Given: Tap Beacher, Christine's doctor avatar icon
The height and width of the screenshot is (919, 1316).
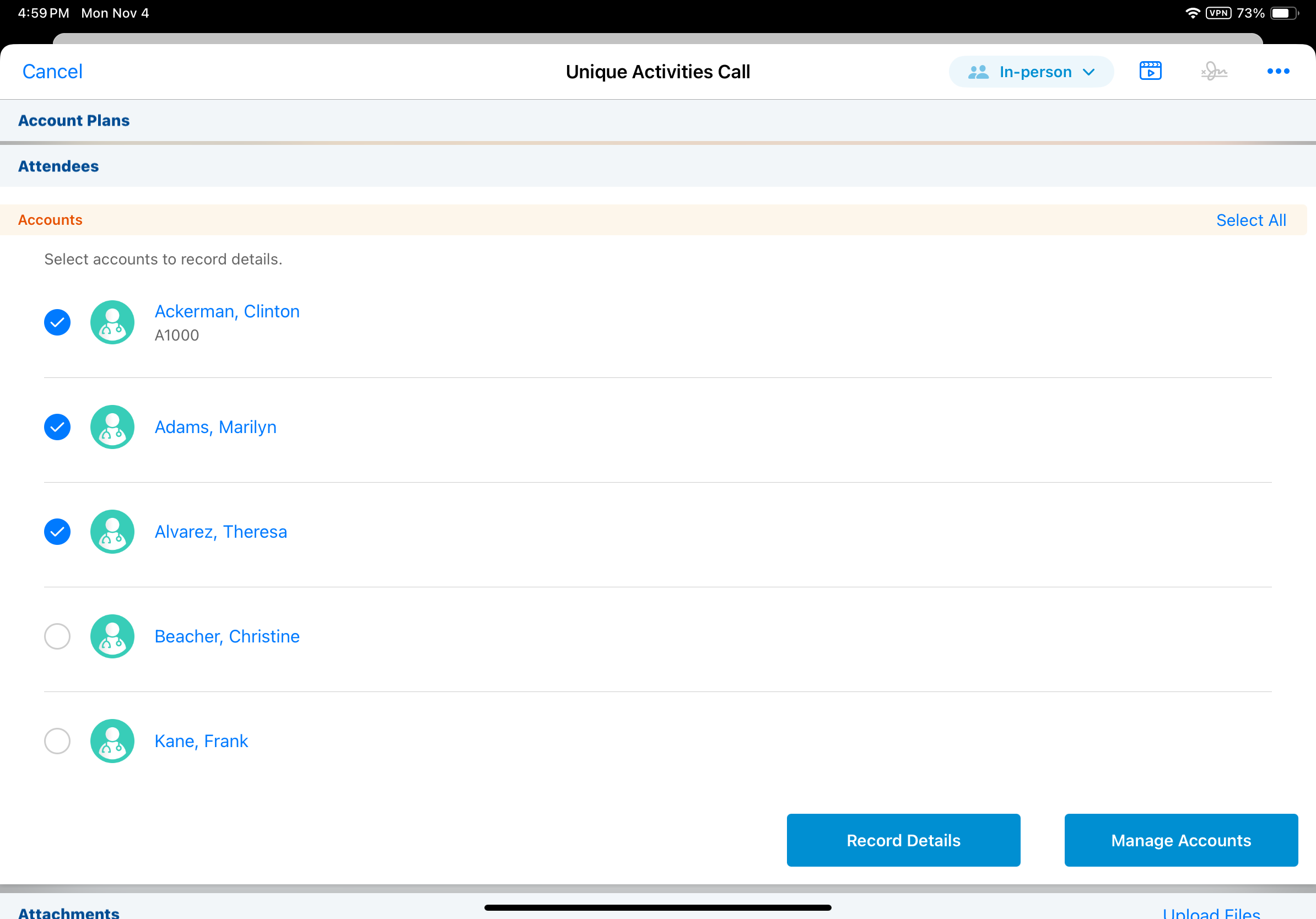Looking at the screenshot, I should pos(112,636).
